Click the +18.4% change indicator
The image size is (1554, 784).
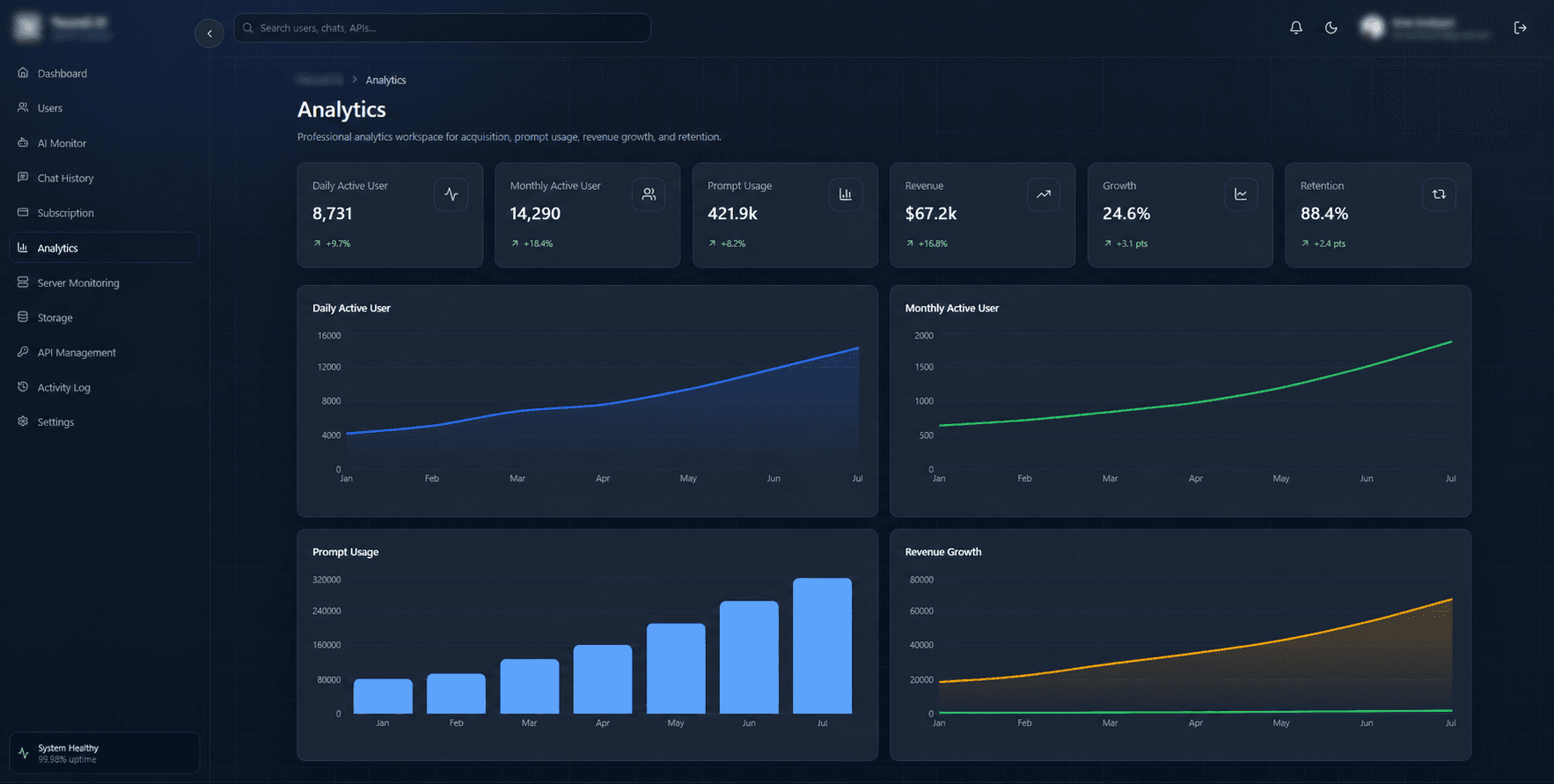point(531,244)
